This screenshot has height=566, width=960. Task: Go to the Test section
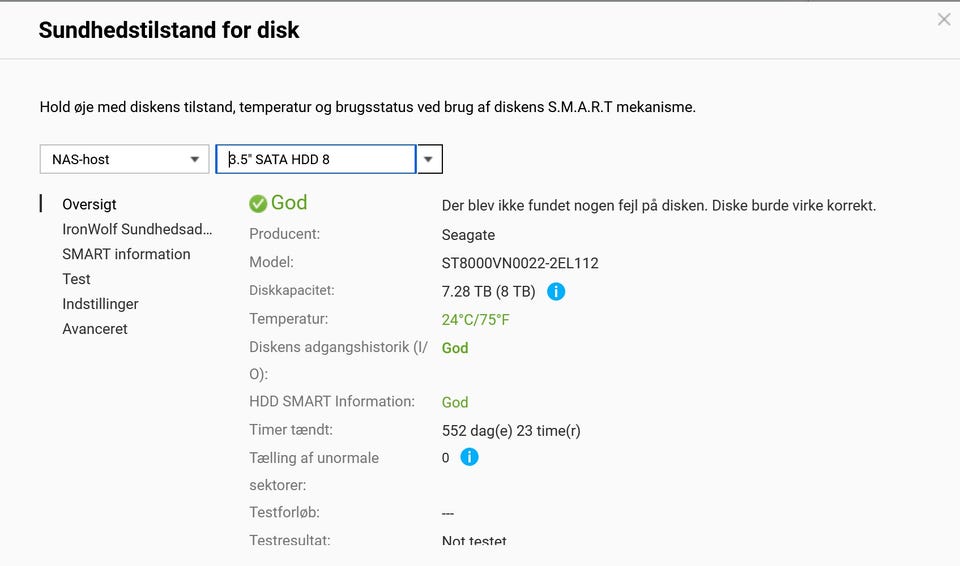pos(76,279)
